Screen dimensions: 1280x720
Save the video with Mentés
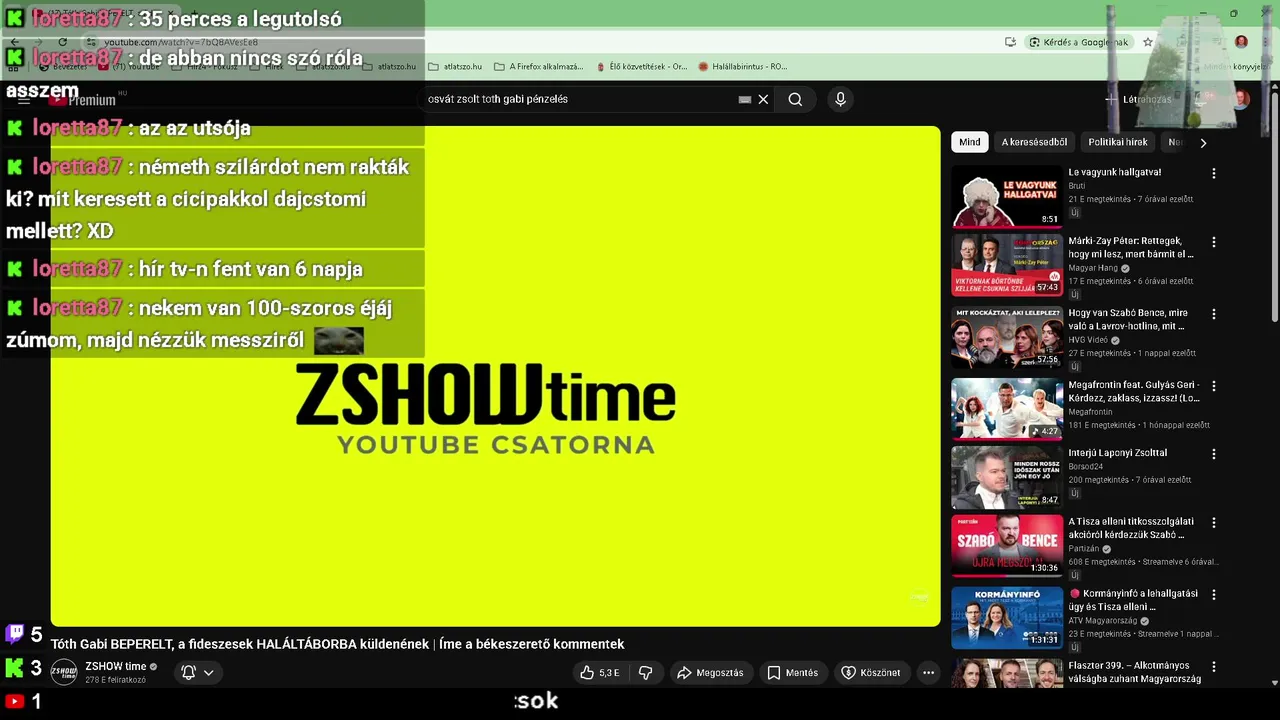tap(792, 673)
